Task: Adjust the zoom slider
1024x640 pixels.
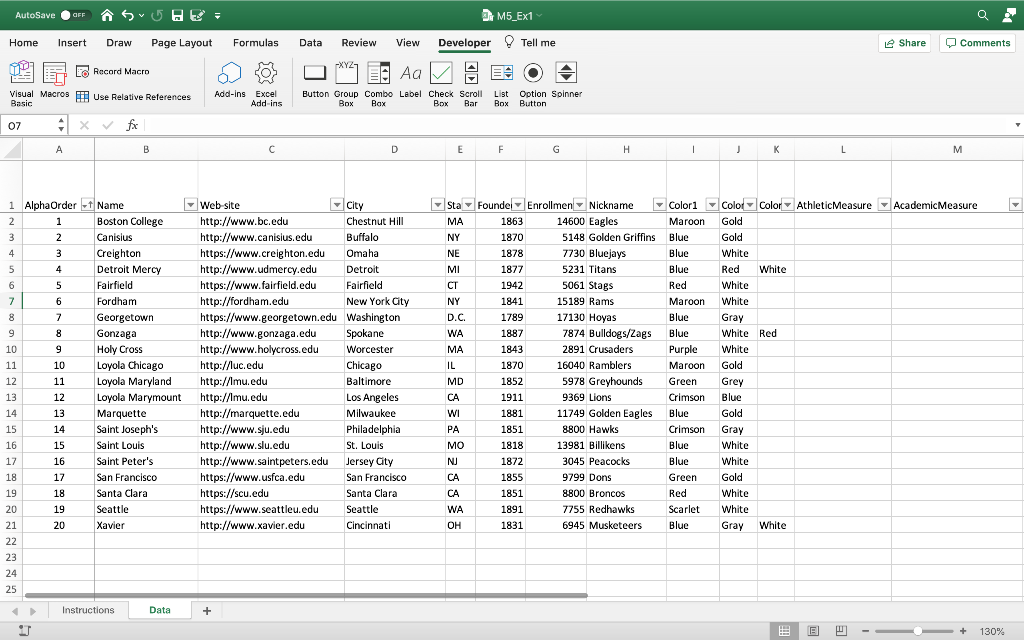Action: 918,631
